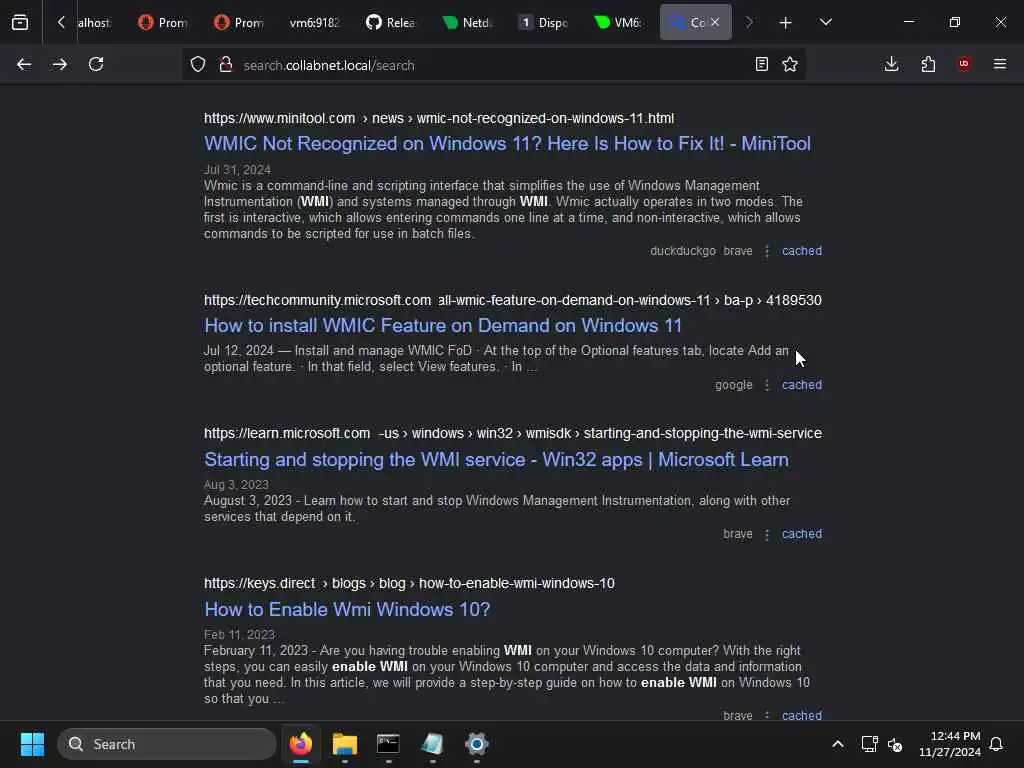The image size is (1024, 768).
Task: Open the terminal app in the taskbar
Action: pyautogui.click(x=389, y=744)
